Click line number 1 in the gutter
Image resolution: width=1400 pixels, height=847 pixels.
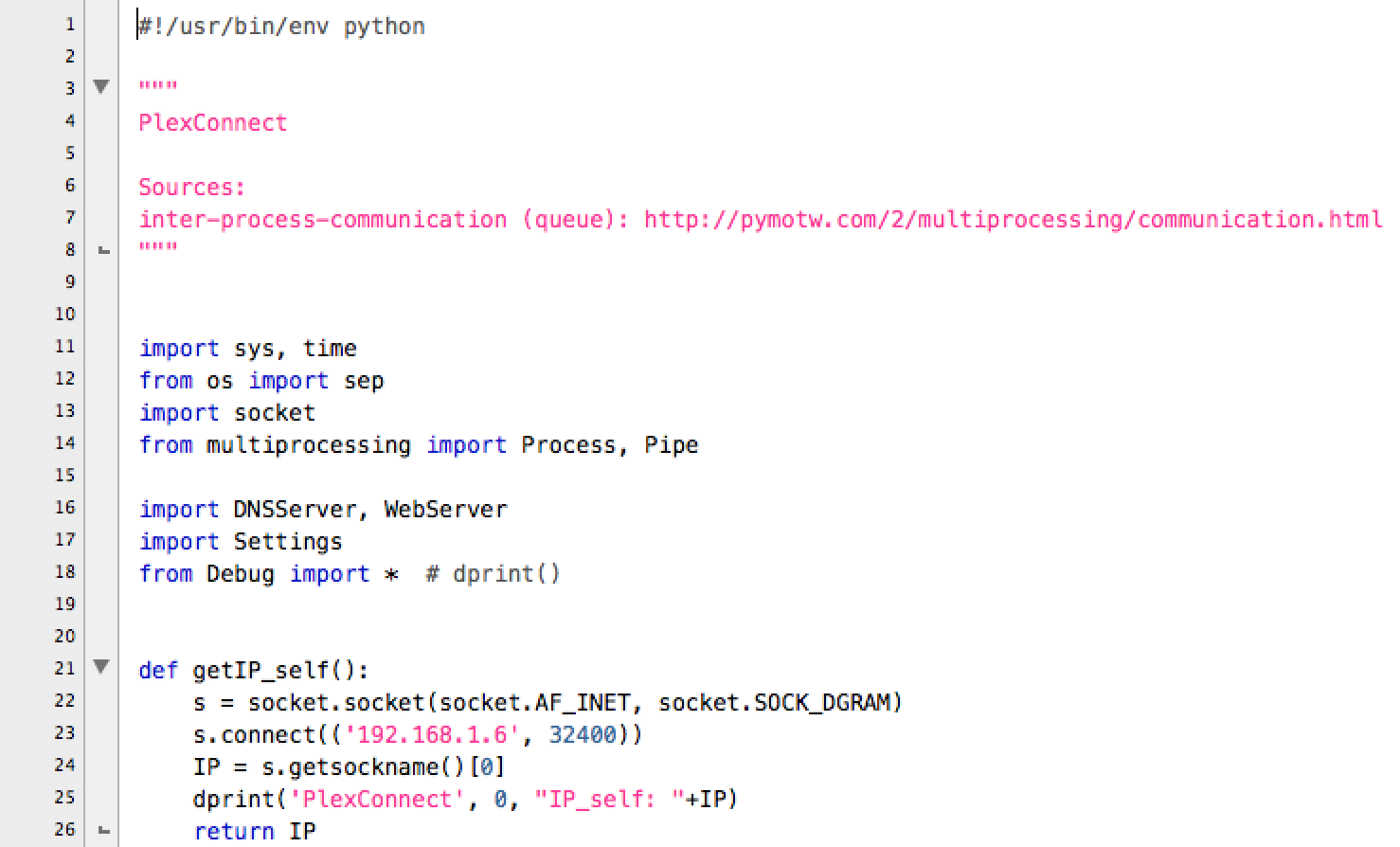pyautogui.click(x=70, y=25)
